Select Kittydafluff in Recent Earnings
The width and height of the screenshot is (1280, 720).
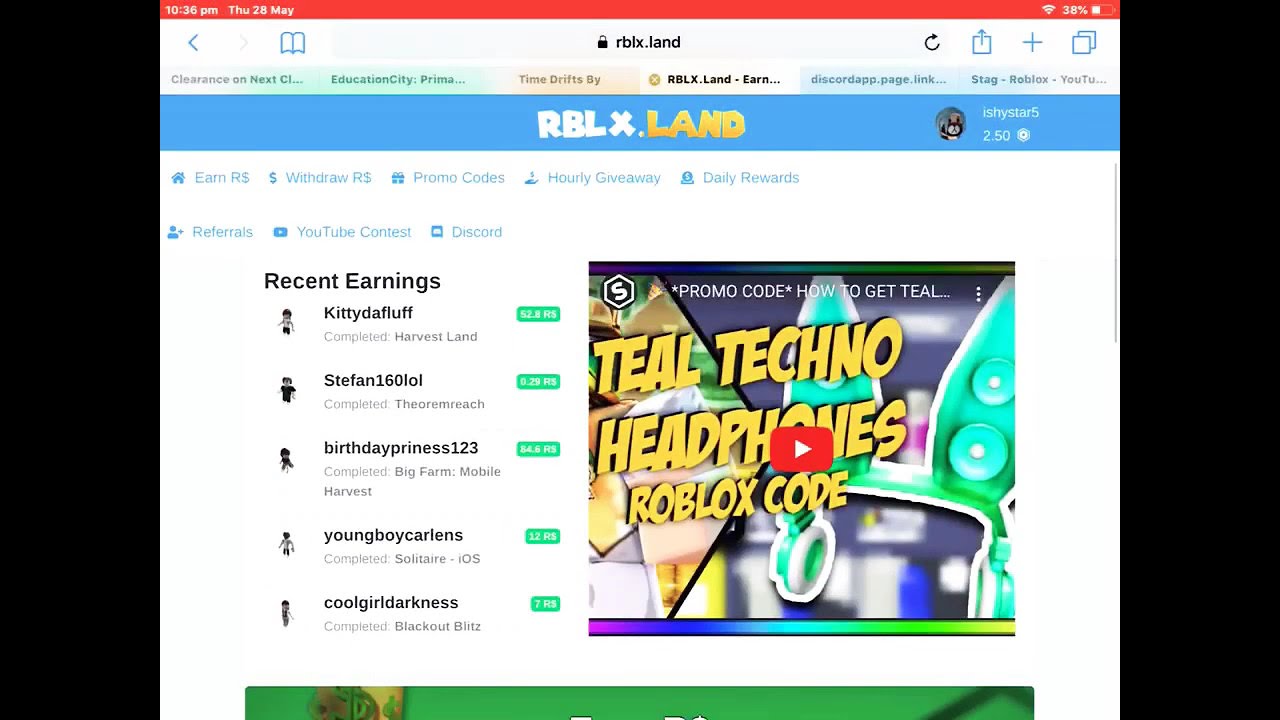pos(368,313)
